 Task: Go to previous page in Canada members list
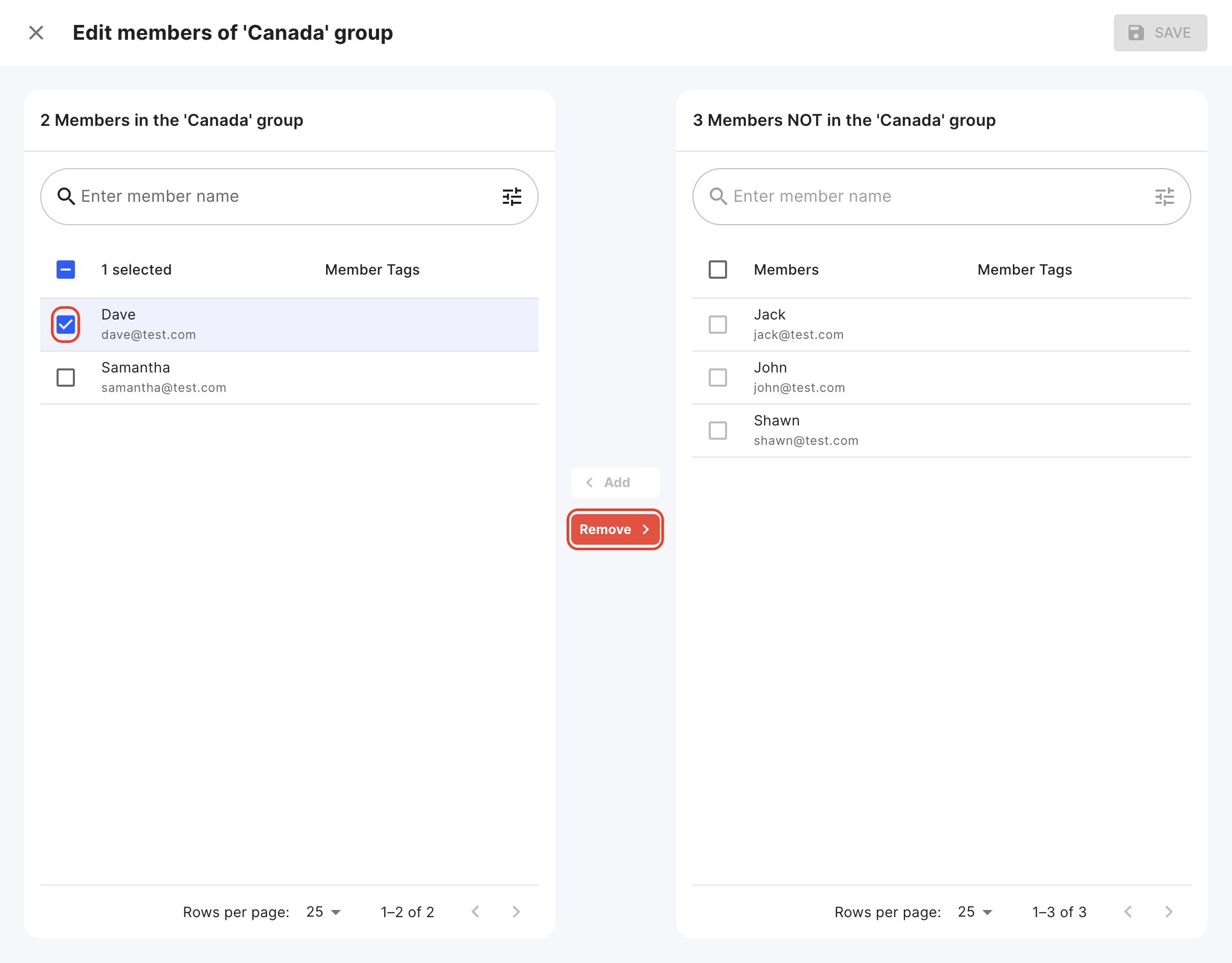475,912
